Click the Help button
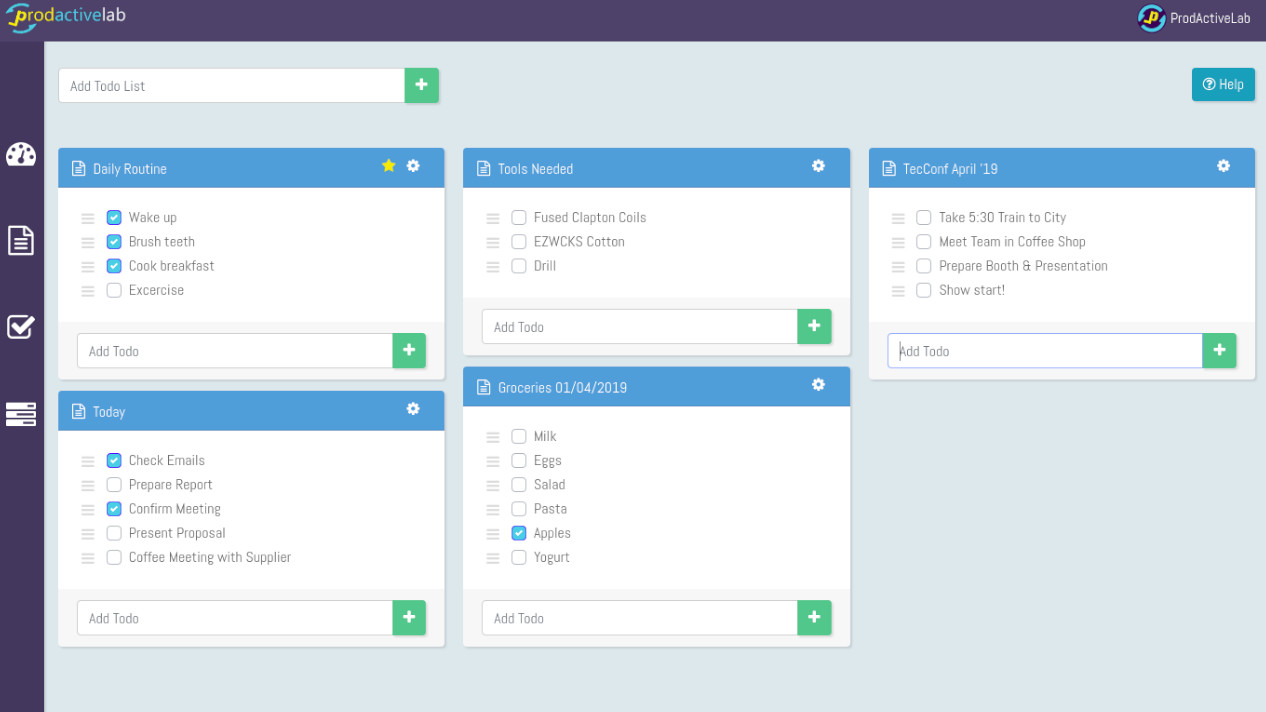The height and width of the screenshot is (712, 1266). [x=1223, y=84]
